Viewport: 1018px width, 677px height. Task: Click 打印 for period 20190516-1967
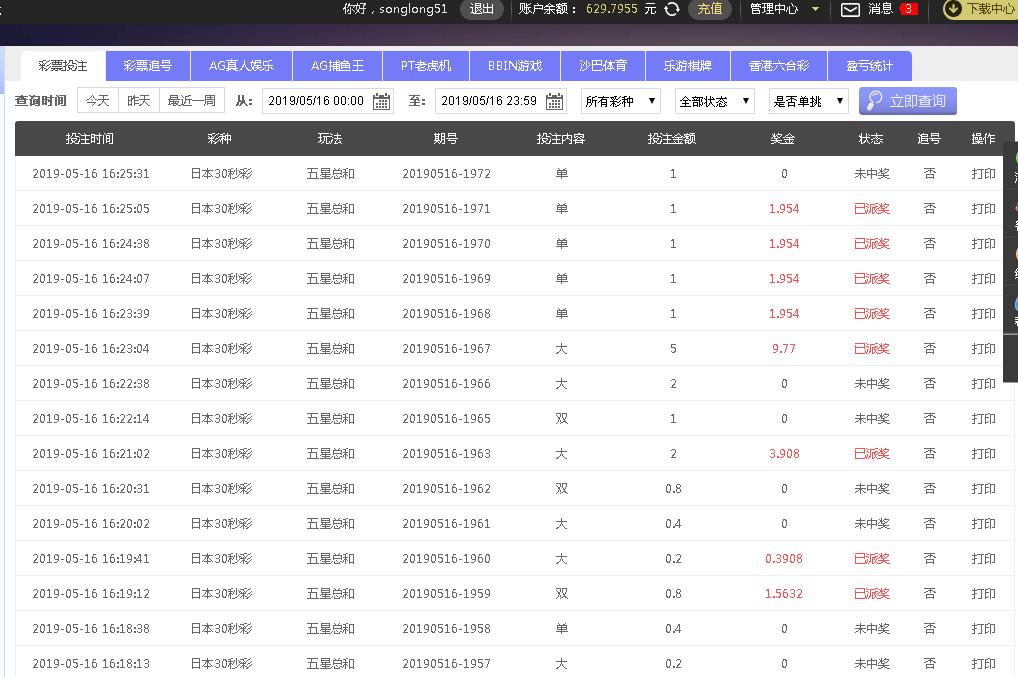[984, 349]
